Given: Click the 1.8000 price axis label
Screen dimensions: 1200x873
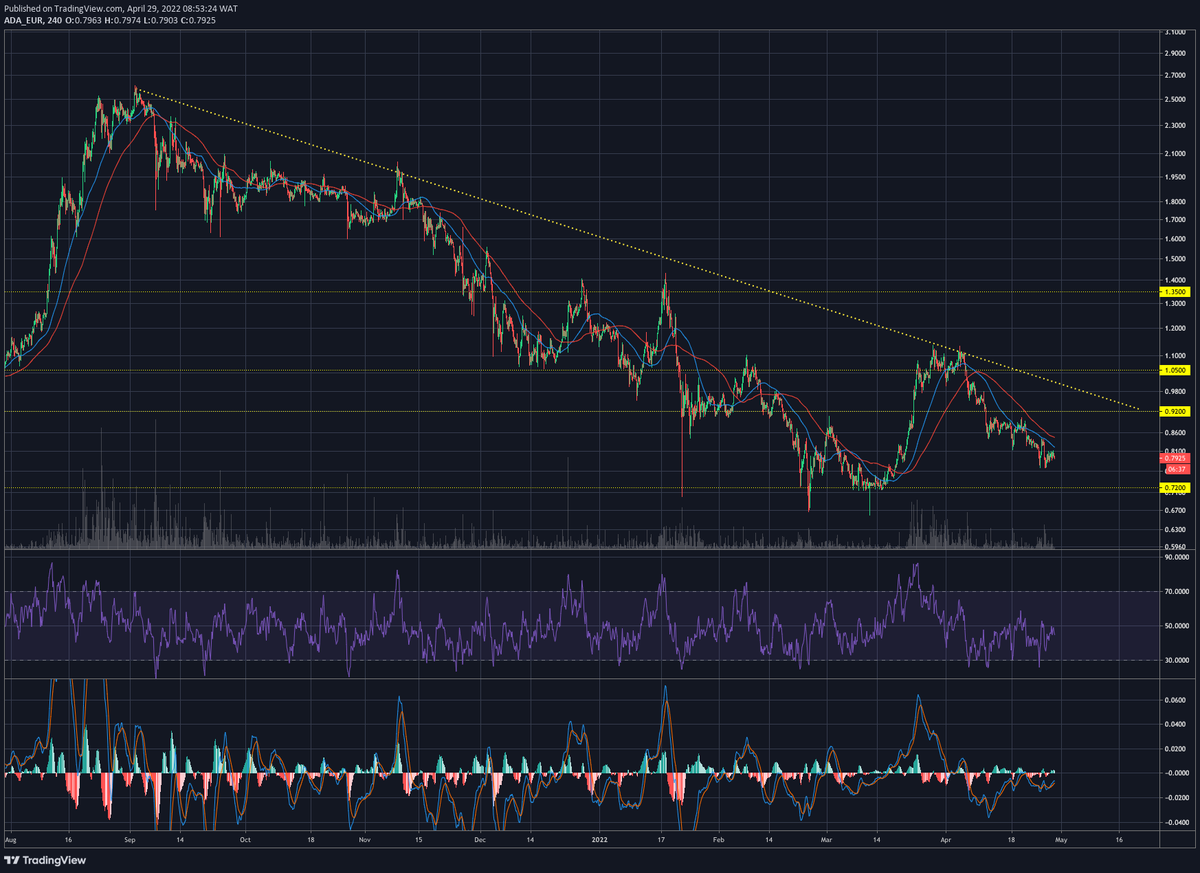Looking at the screenshot, I should 1174,201.
